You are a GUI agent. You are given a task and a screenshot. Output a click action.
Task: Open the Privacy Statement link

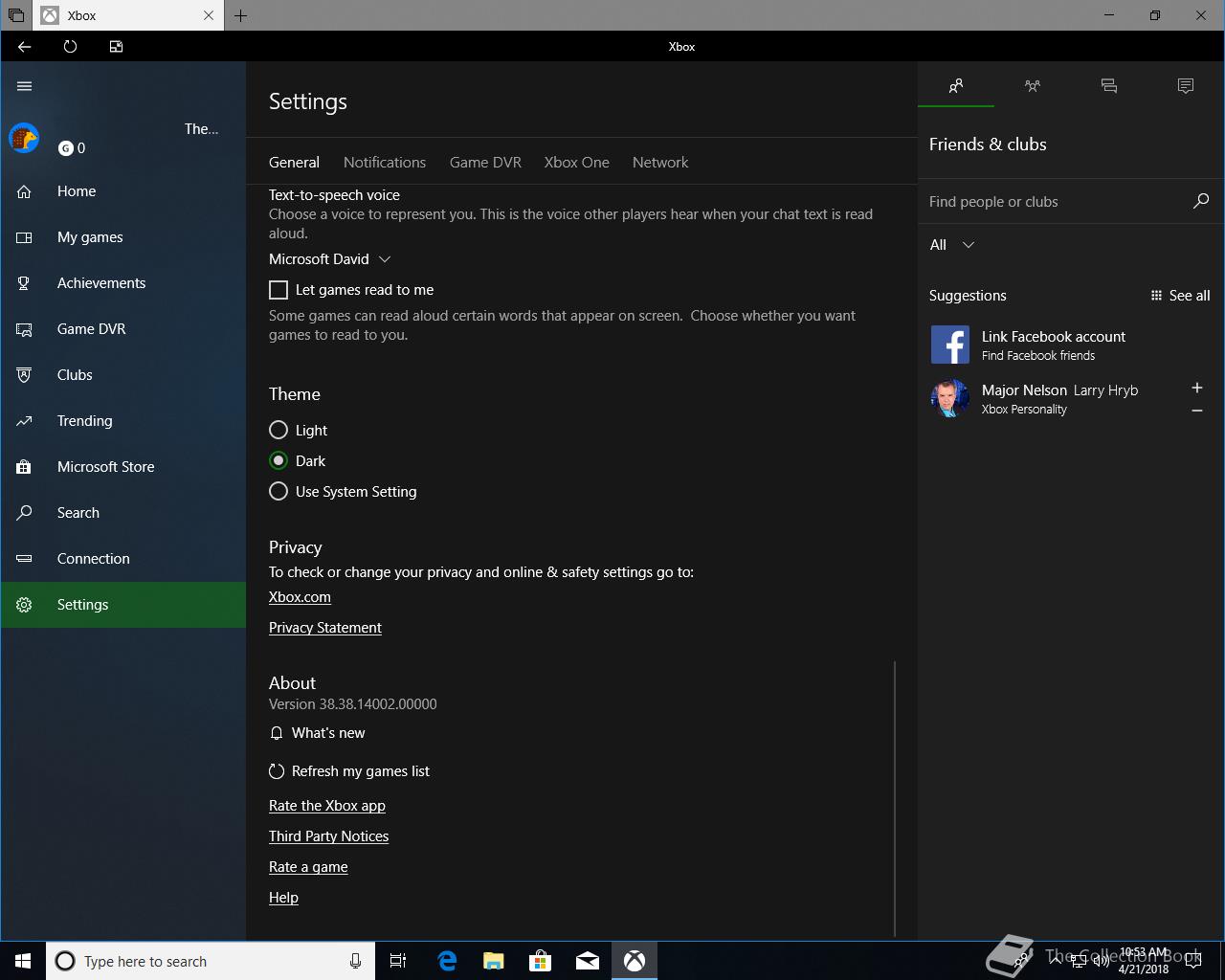click(x=324, y=628)
